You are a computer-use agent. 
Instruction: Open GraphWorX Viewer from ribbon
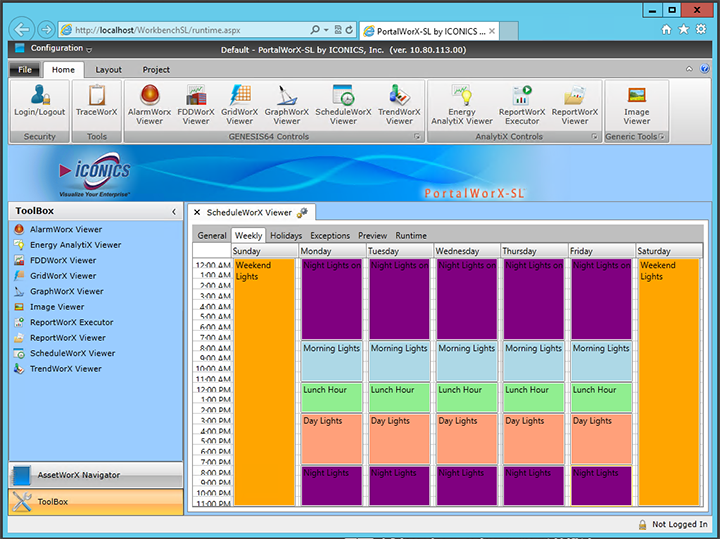pos(287,105)
